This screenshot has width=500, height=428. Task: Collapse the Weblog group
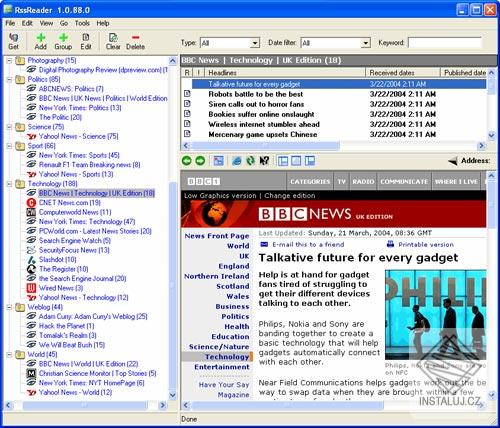(x=9, y=307)
